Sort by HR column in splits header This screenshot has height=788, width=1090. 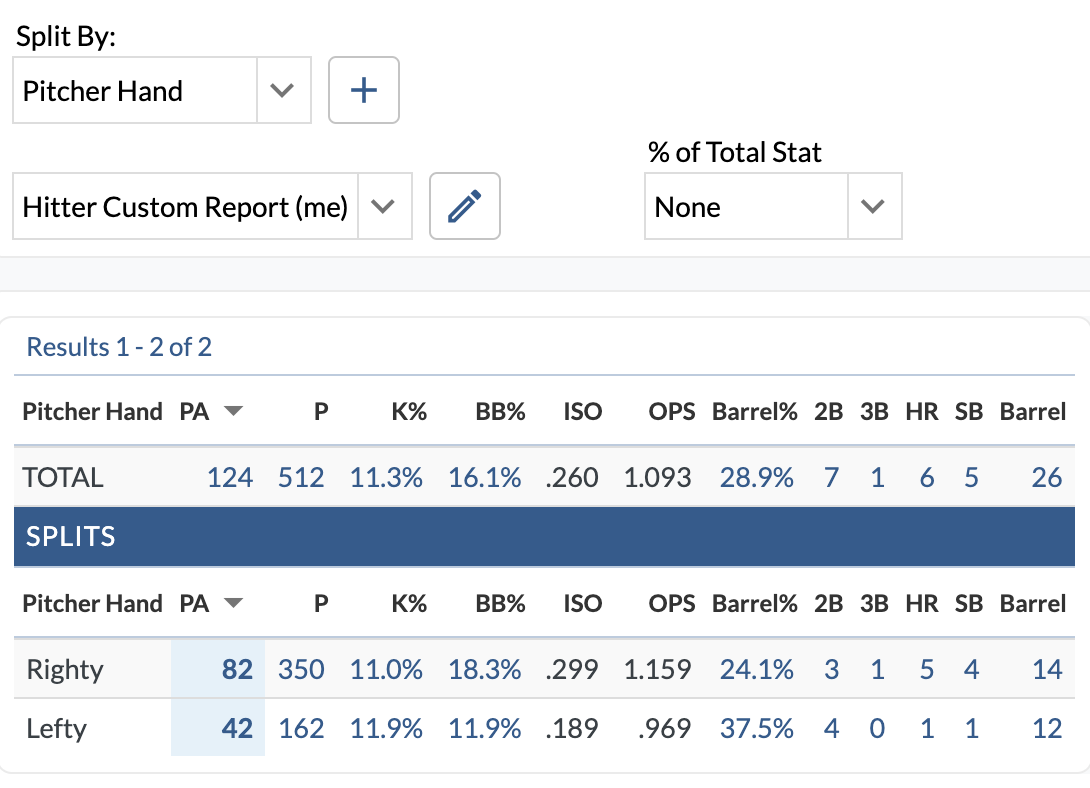tap(921, 603)
